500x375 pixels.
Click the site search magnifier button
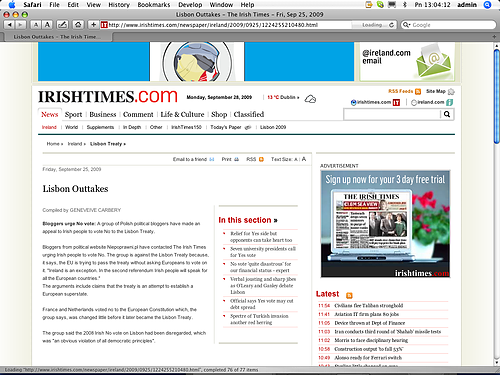pos(447,114)
